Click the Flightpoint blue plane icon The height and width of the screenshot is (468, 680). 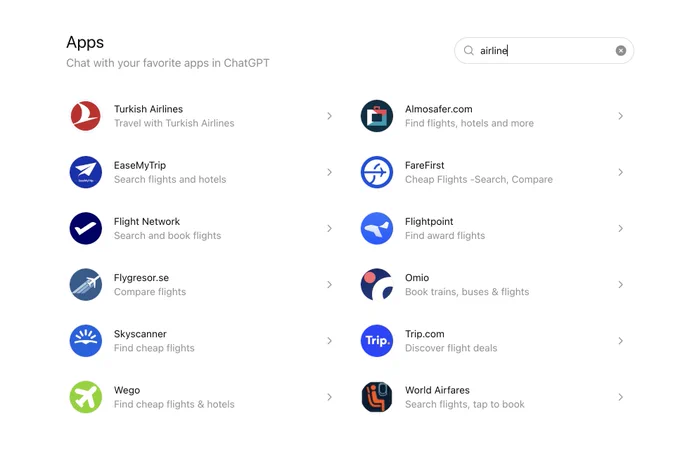click(377, 228)
